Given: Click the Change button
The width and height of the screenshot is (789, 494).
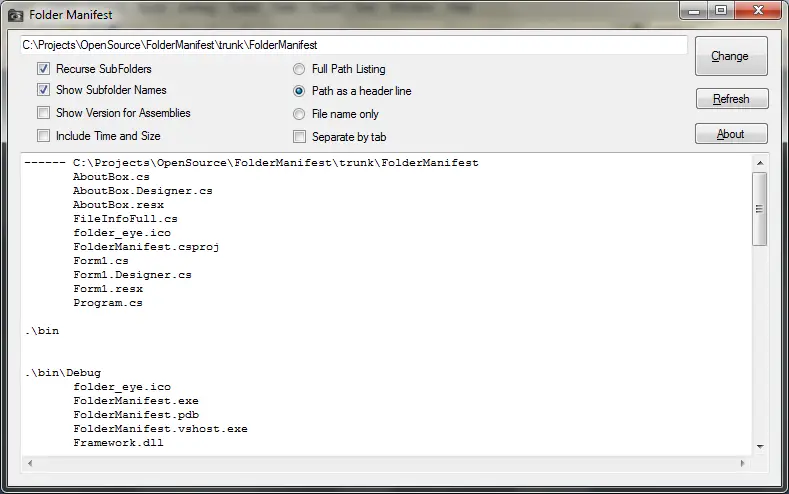Looking at the screenshot, I should (731, 56).
